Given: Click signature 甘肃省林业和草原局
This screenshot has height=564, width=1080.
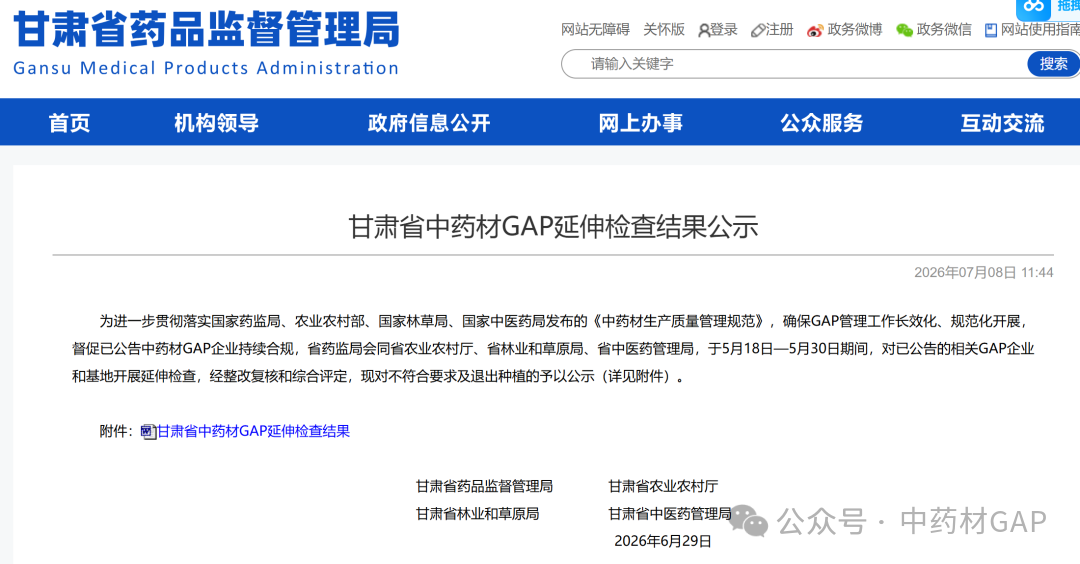Looking at the screenshot, I should click(477, 514).
